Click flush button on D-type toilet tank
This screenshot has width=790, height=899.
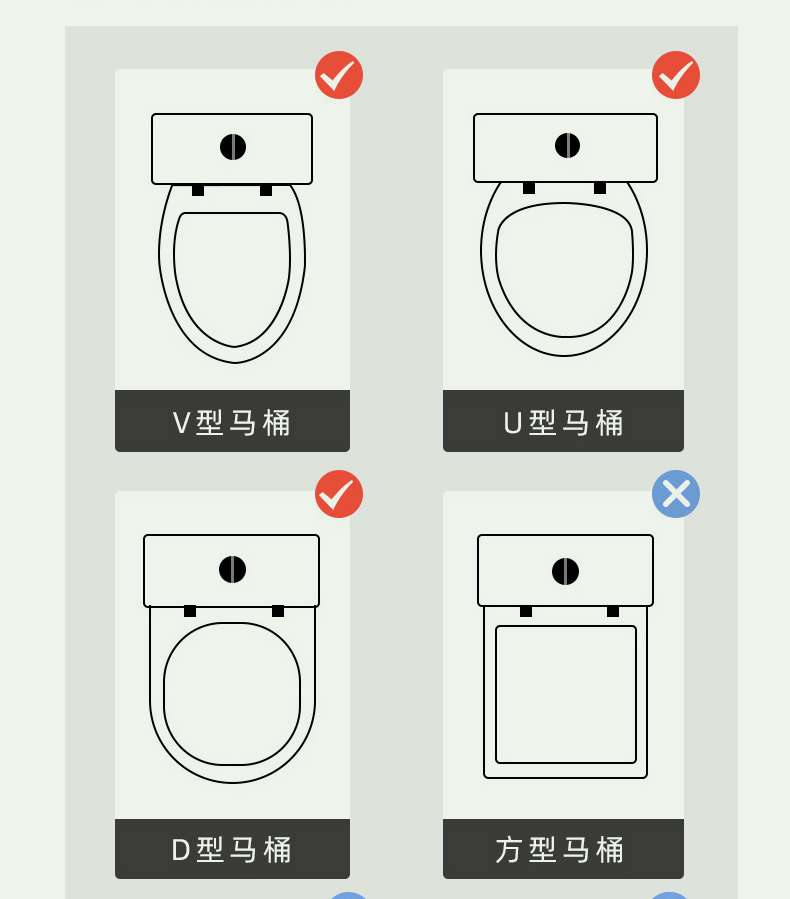click(x=232, y=569)
